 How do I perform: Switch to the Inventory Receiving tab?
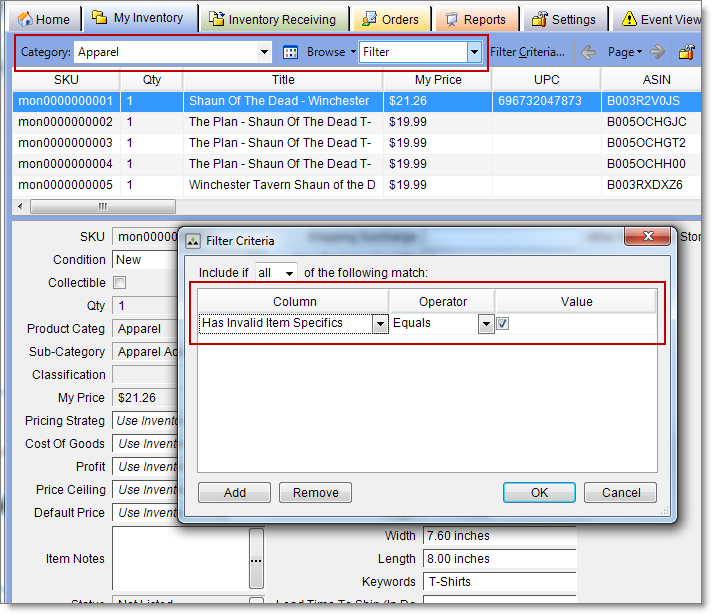(275, 19)
